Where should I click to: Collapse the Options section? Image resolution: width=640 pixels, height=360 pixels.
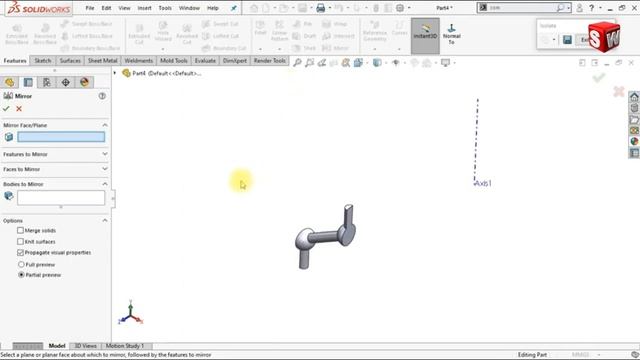pos(105,220)
